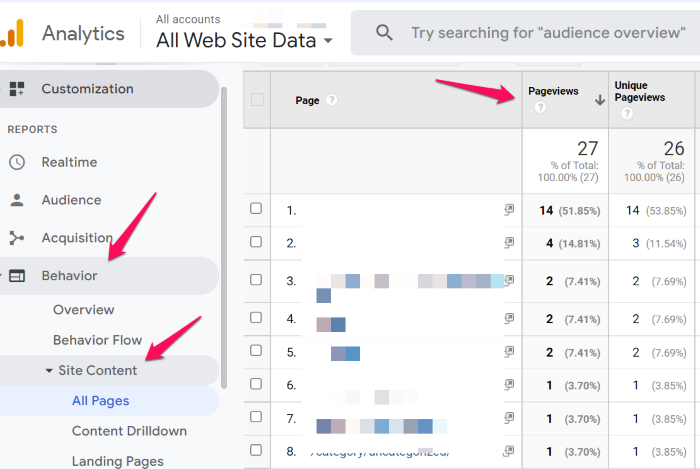Open row 3 page in new window

tap(509, 280)
